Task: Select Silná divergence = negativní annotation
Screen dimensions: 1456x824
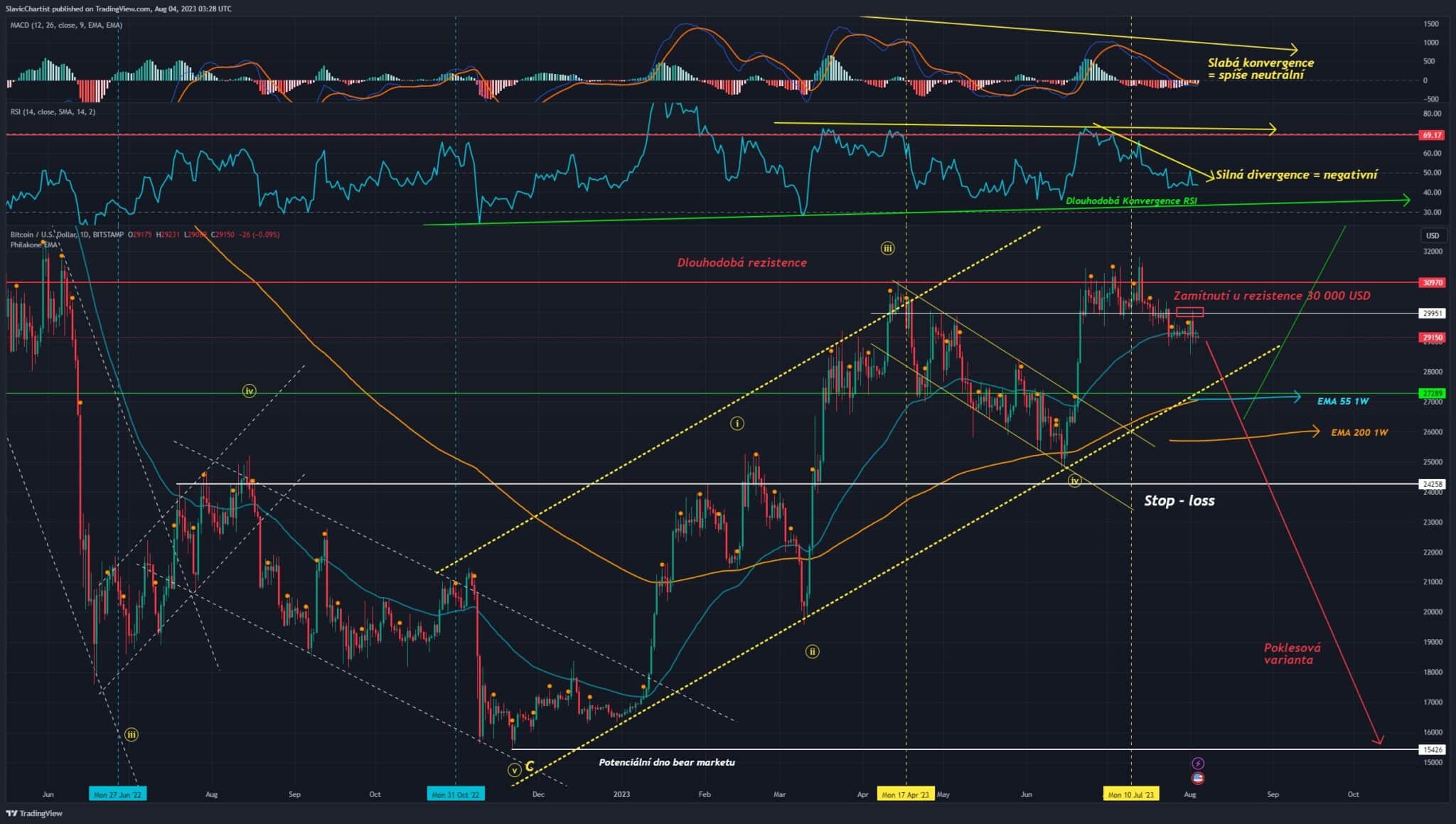Action: click(x=1297, y=174)
